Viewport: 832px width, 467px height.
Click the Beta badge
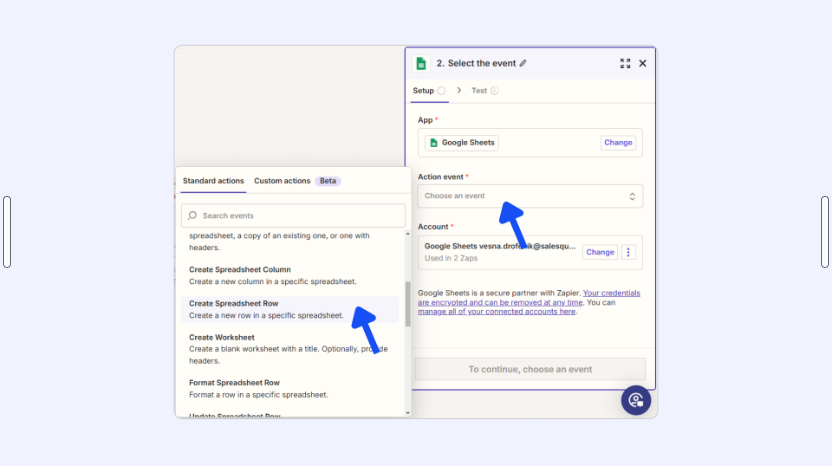(x=328, y=181)
